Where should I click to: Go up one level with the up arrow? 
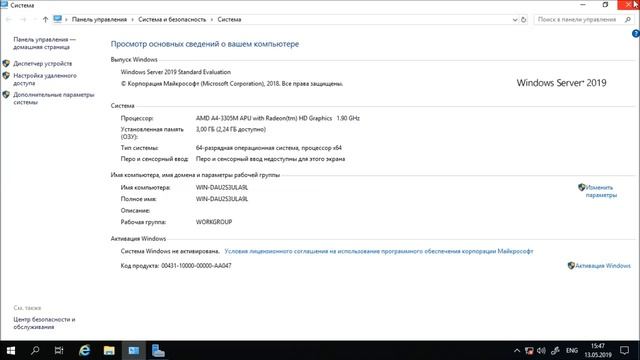45,20
